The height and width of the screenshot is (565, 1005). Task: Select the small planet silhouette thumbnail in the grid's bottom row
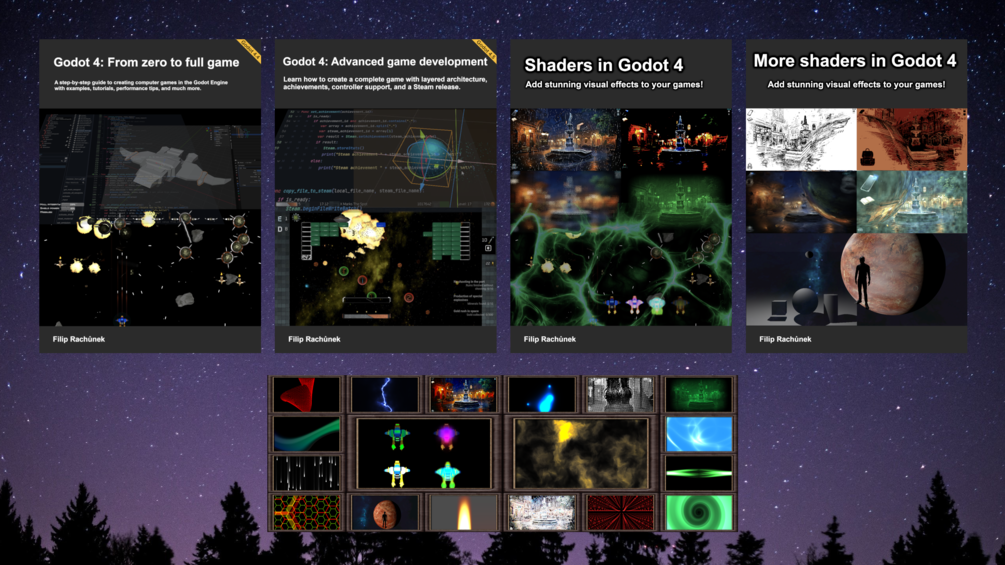[385, 512]
